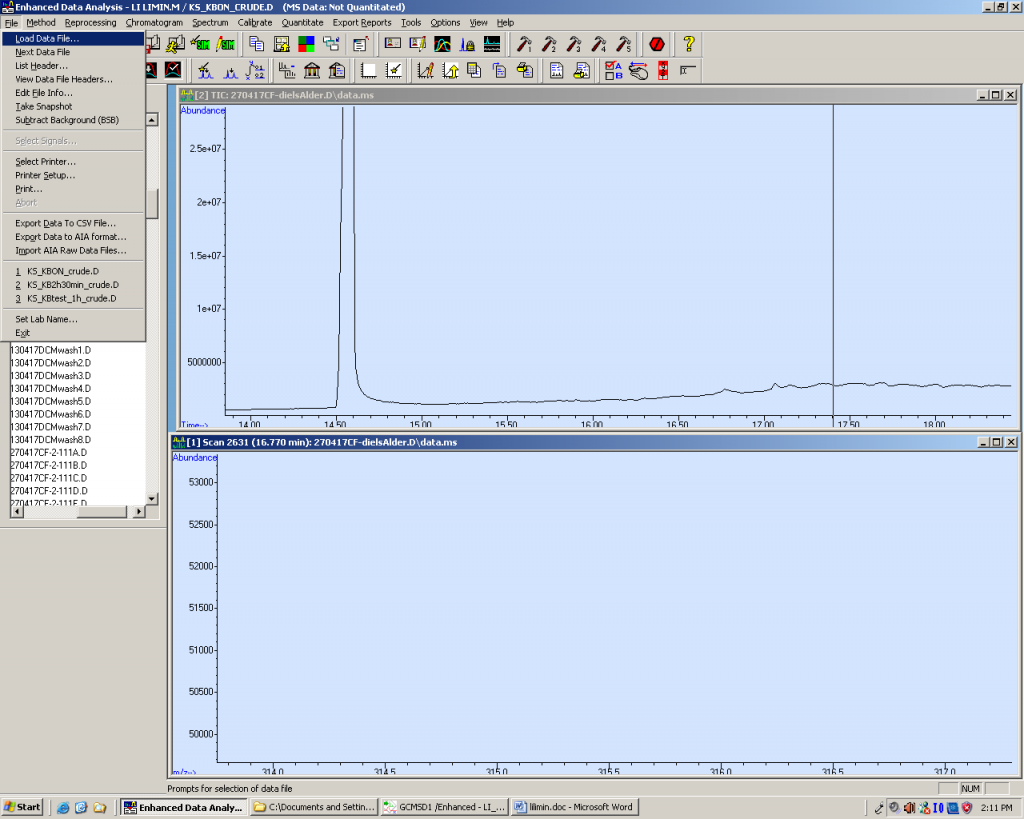1024x819 pixels.
Task: Click file list scroll down arrow
Action: click(x=152, y=498)
